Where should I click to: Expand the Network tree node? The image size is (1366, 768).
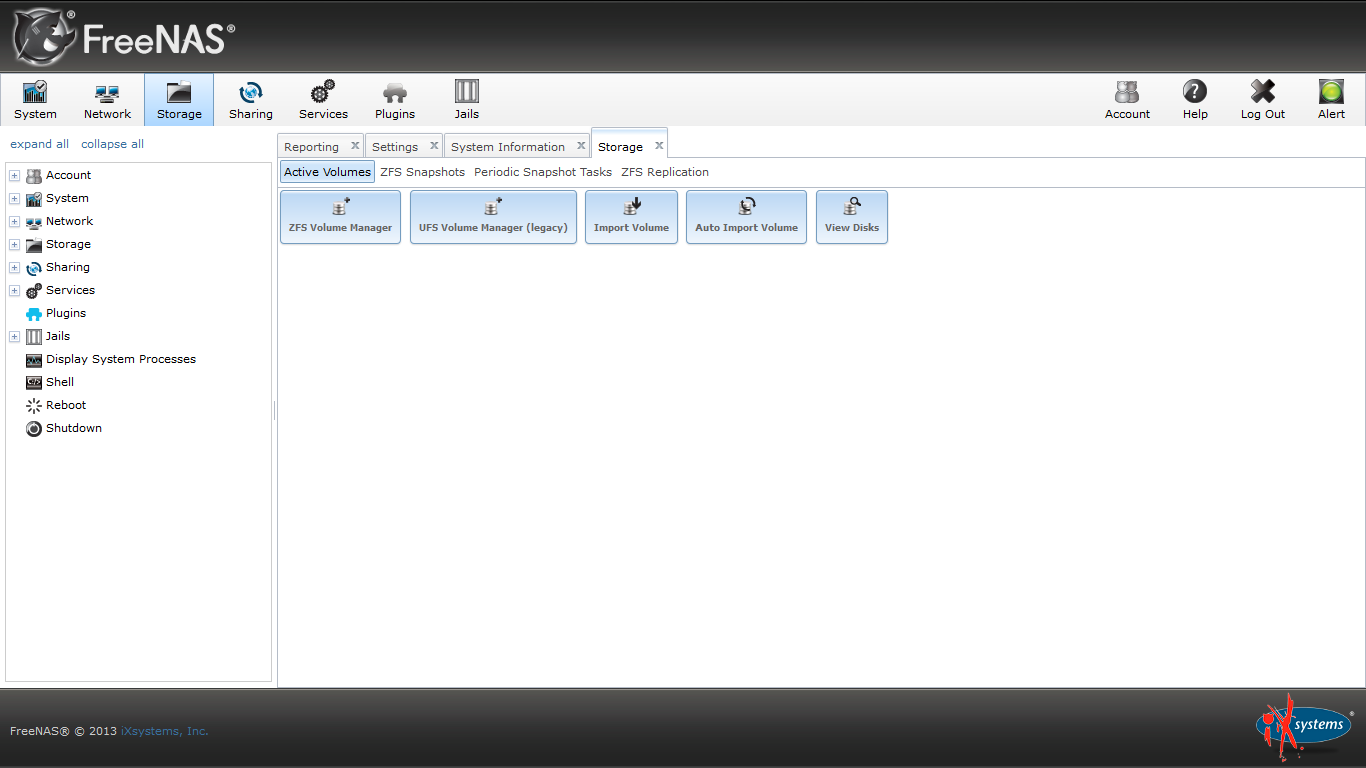coord(15,222)
